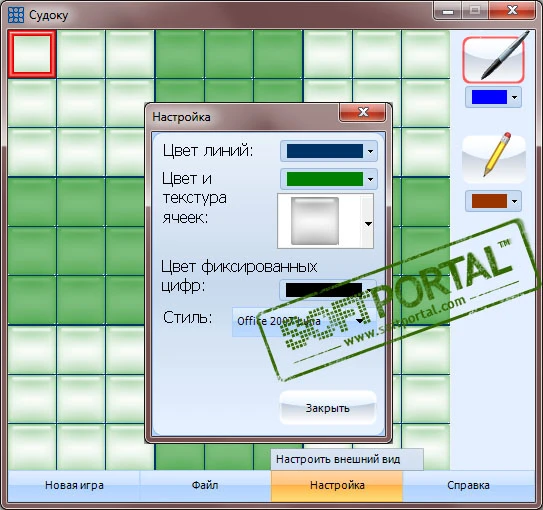Click the Закрыть button
543x510 pixels.
(328, 408)
